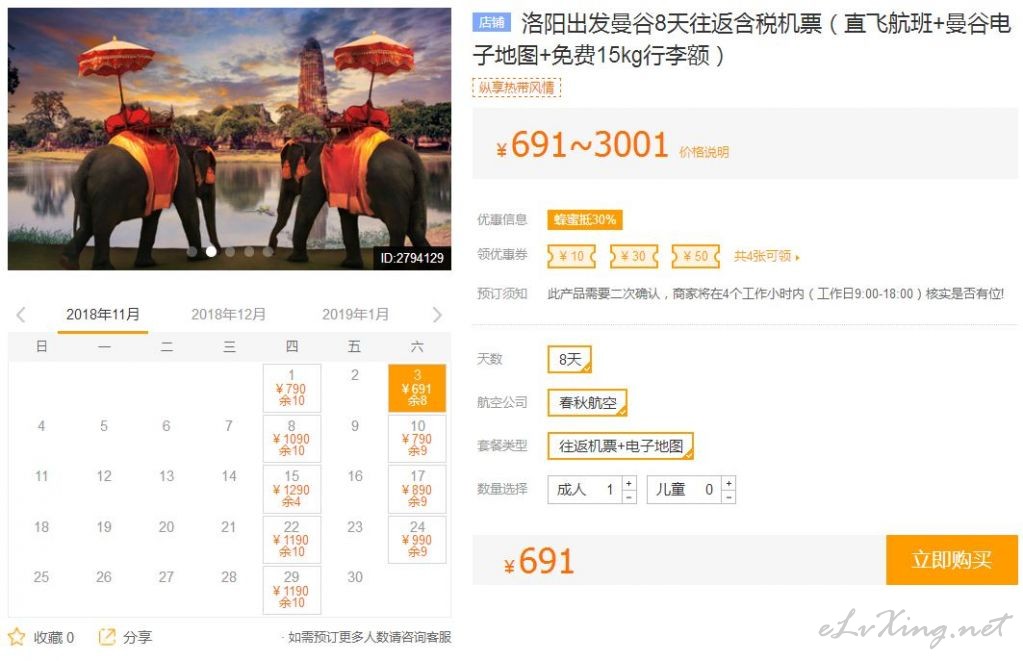Select the 8天 duration option
The height and width of the screenshot is (661, 1023).
click(570, 359)
